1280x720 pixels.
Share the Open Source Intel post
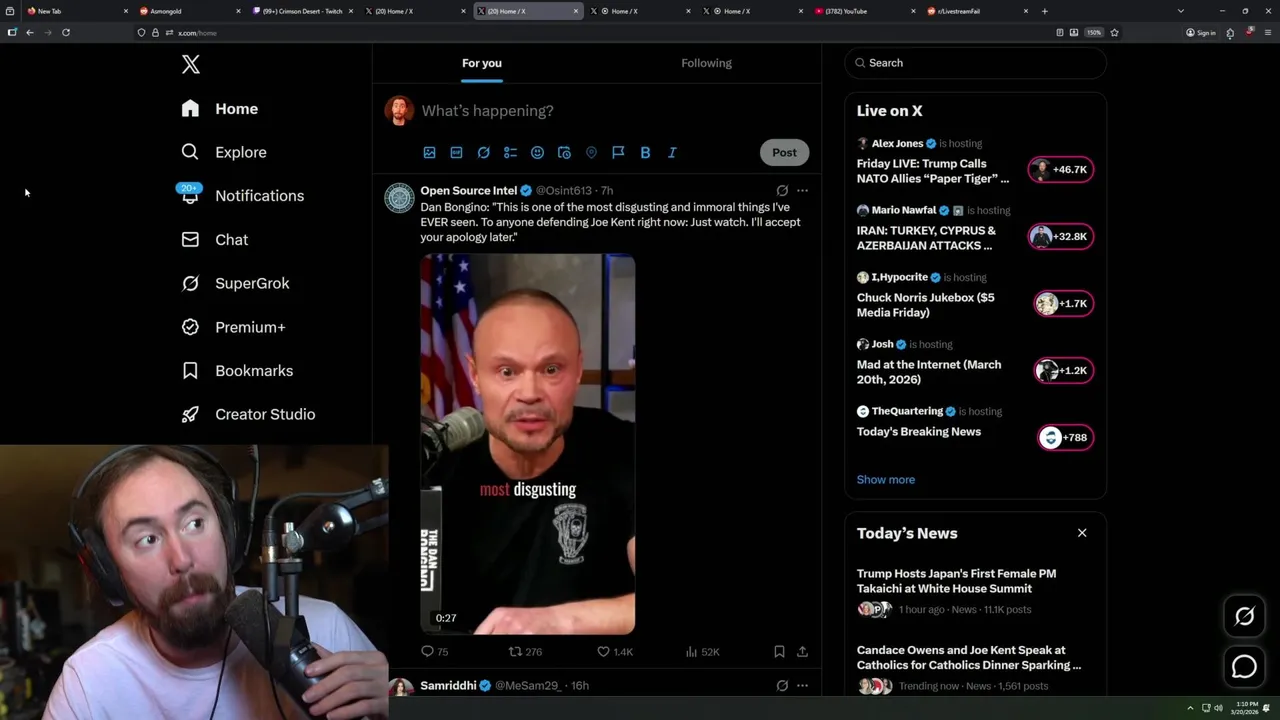[x=802, y=652]
